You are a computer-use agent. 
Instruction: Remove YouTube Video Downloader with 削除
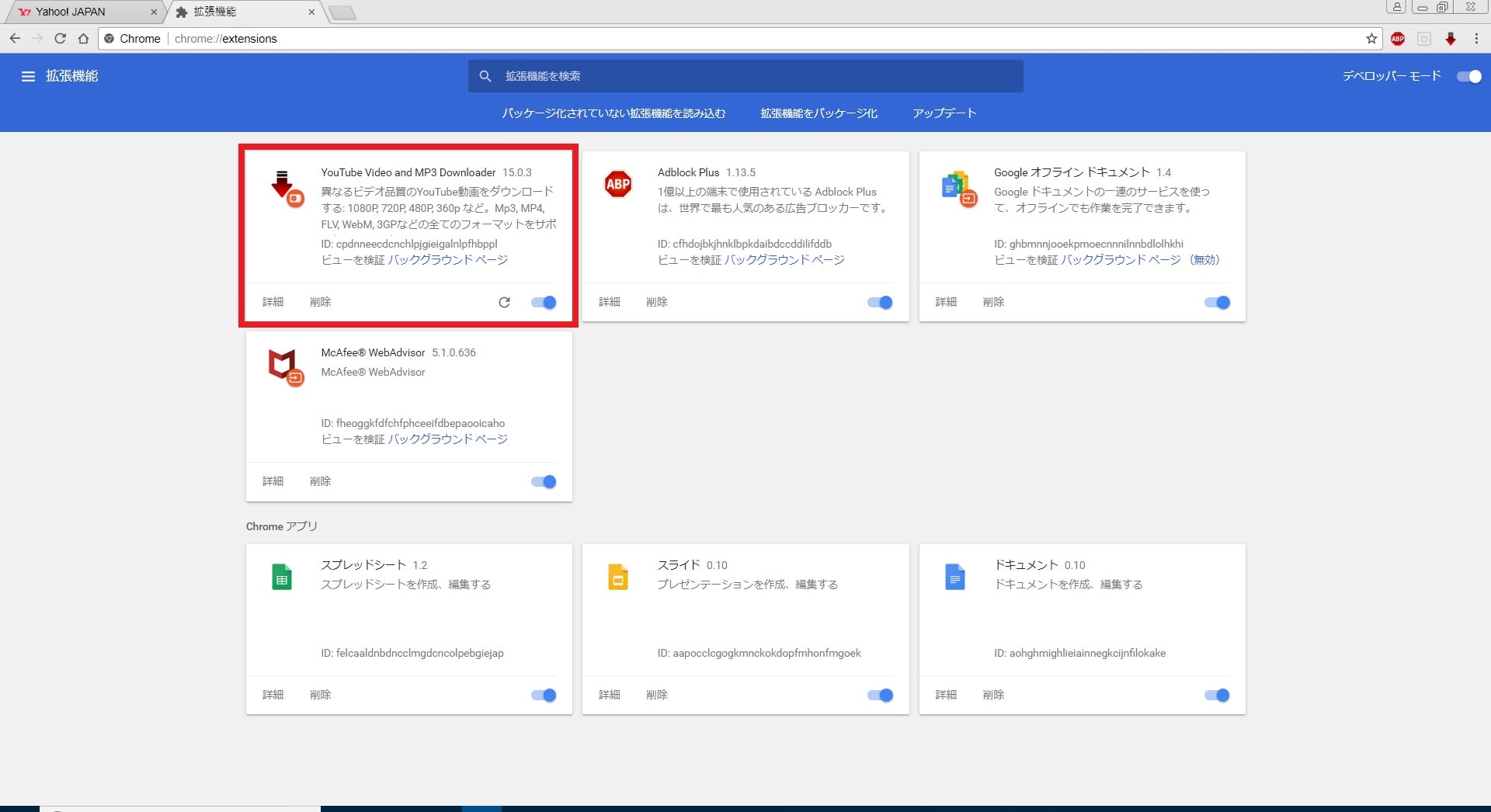pyautogui.click(x=320, y=302)
